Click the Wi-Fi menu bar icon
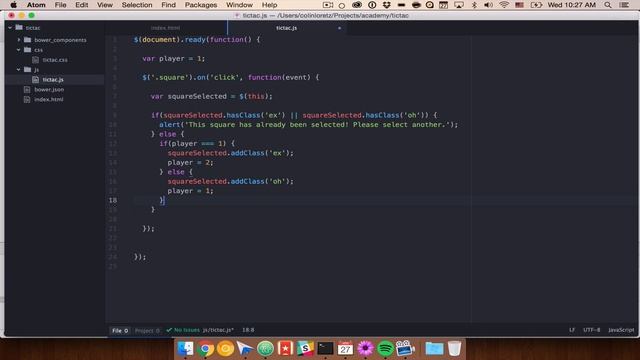The height and width of the screenshot is (360, 640). click(x=504, y=5)
